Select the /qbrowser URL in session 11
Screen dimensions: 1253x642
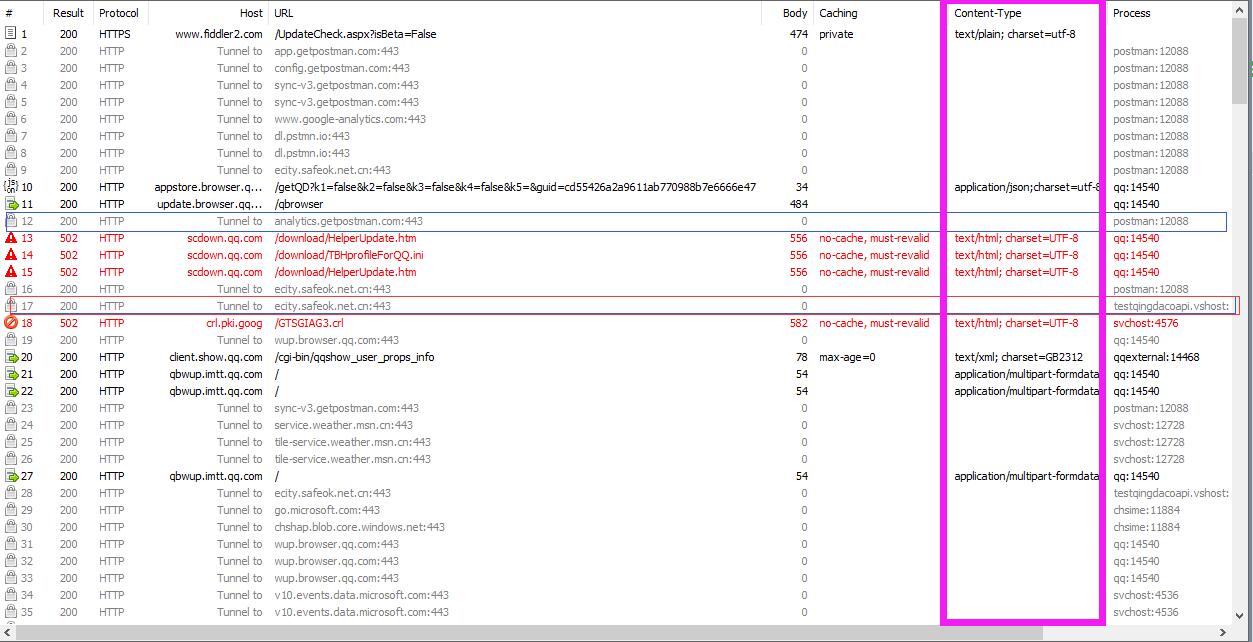coord(299,204)
